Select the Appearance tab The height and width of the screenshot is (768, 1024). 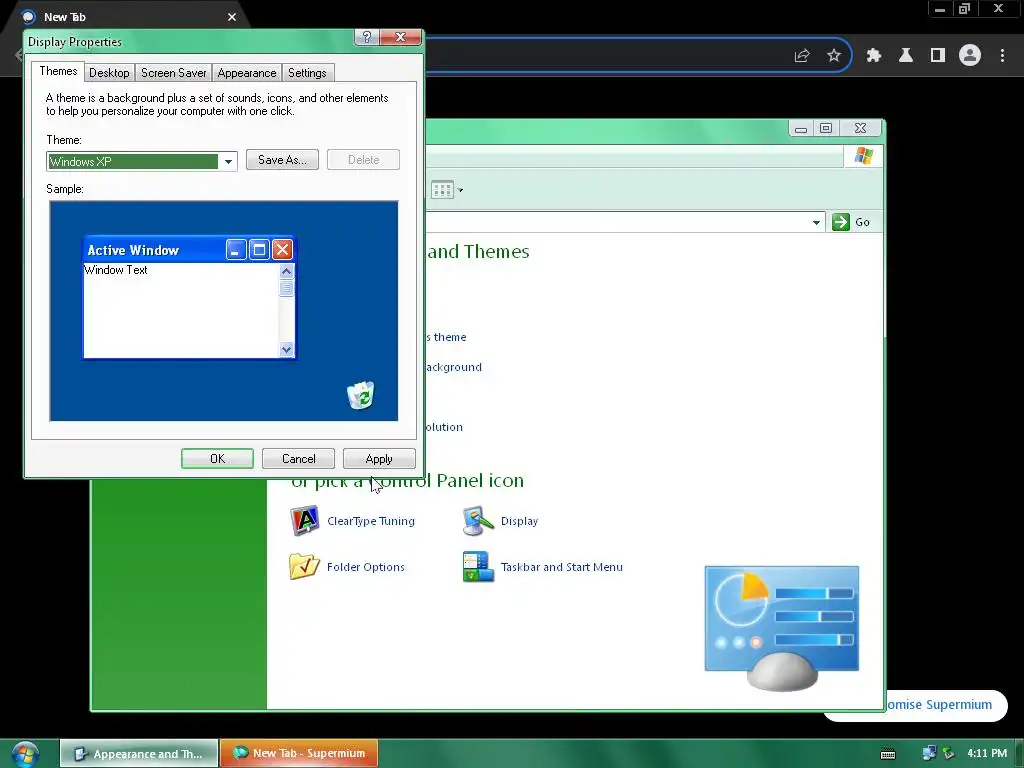coord(247,72)
